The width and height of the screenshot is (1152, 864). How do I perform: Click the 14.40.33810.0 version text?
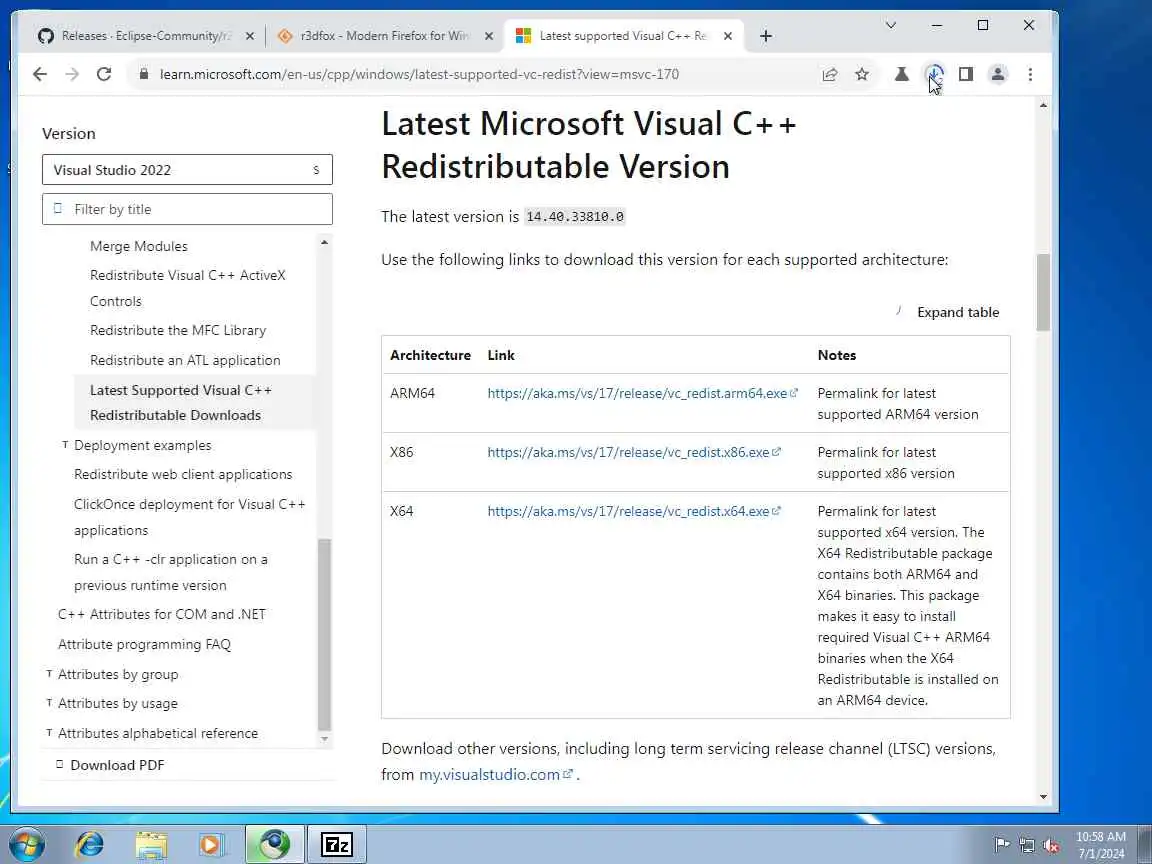tap(575, 217)
